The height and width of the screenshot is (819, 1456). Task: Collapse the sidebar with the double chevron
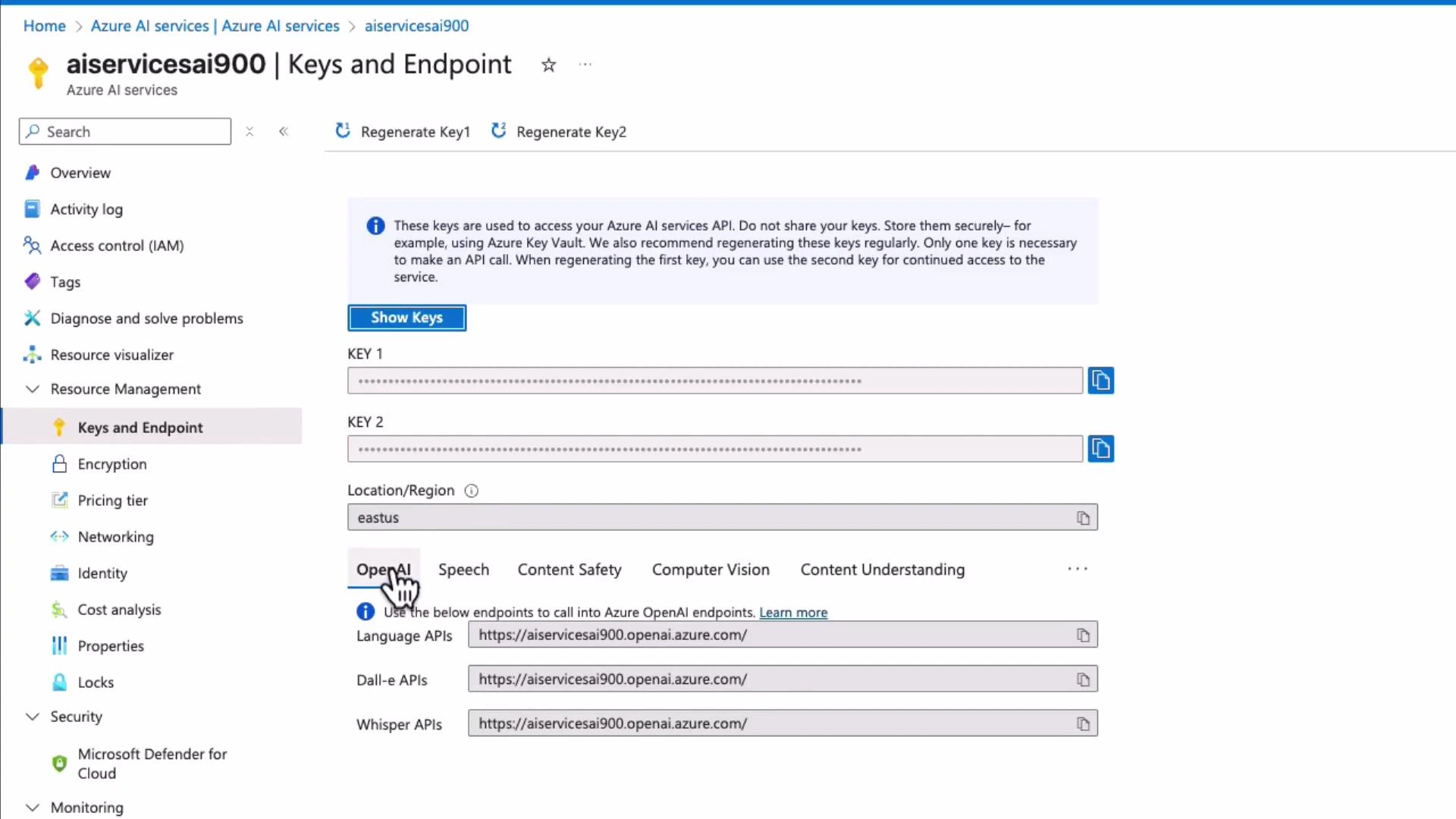(x=284, y=131)
